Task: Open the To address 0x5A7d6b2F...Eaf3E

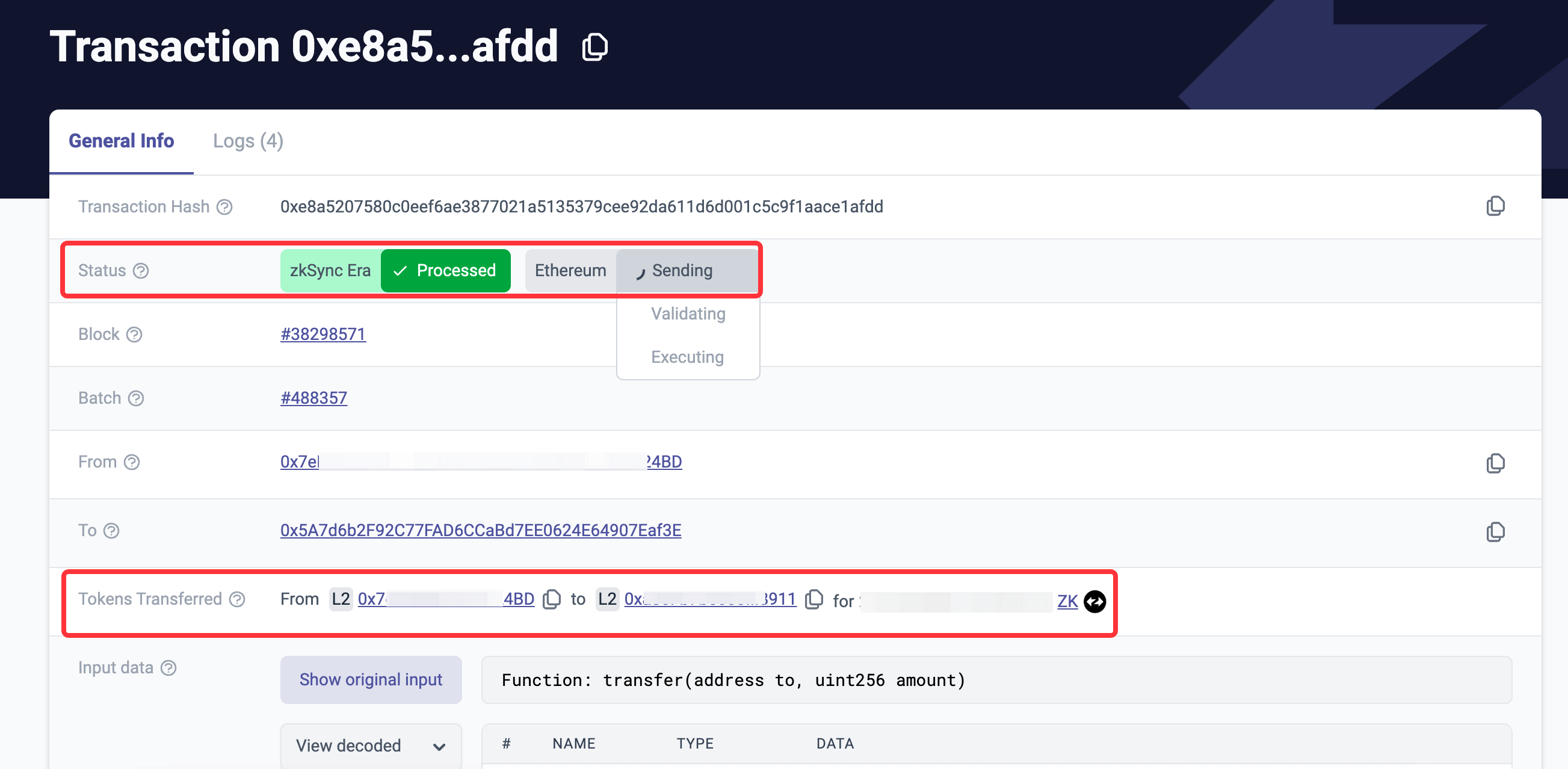Action: click(x=480, y=531)
